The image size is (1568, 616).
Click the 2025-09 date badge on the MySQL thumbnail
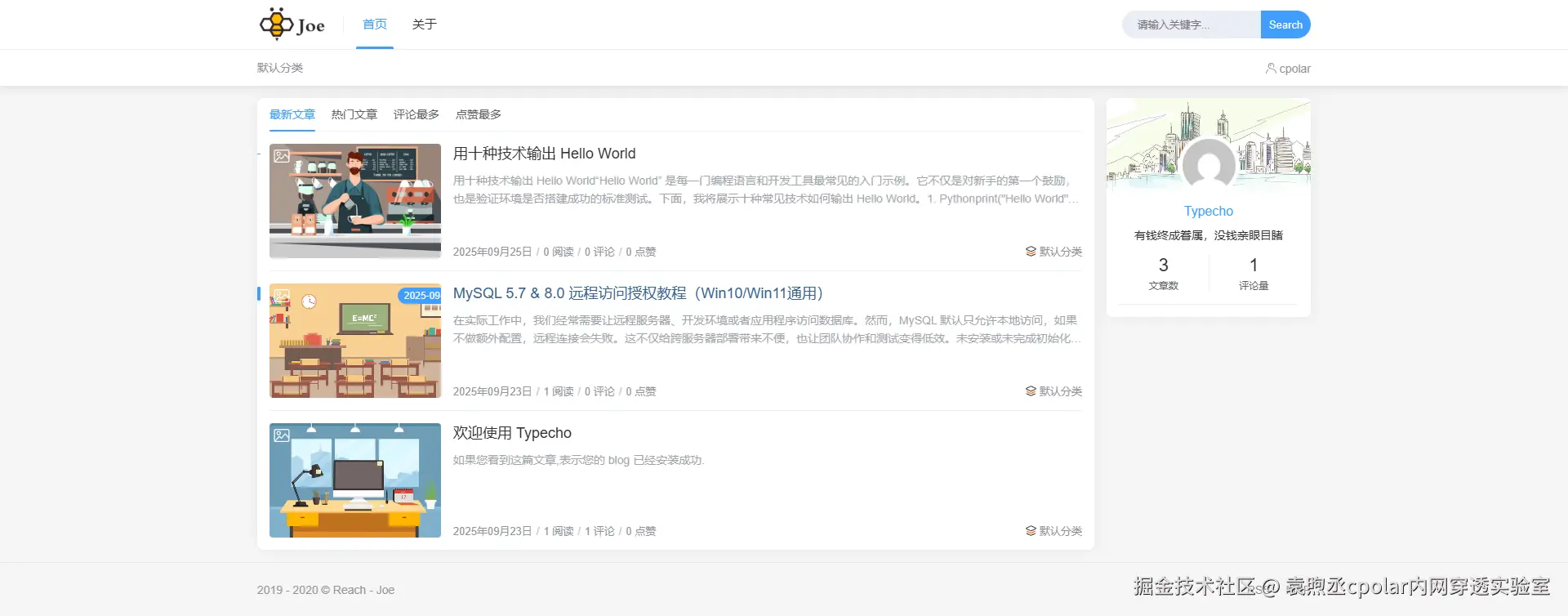(x=420, y=295)
